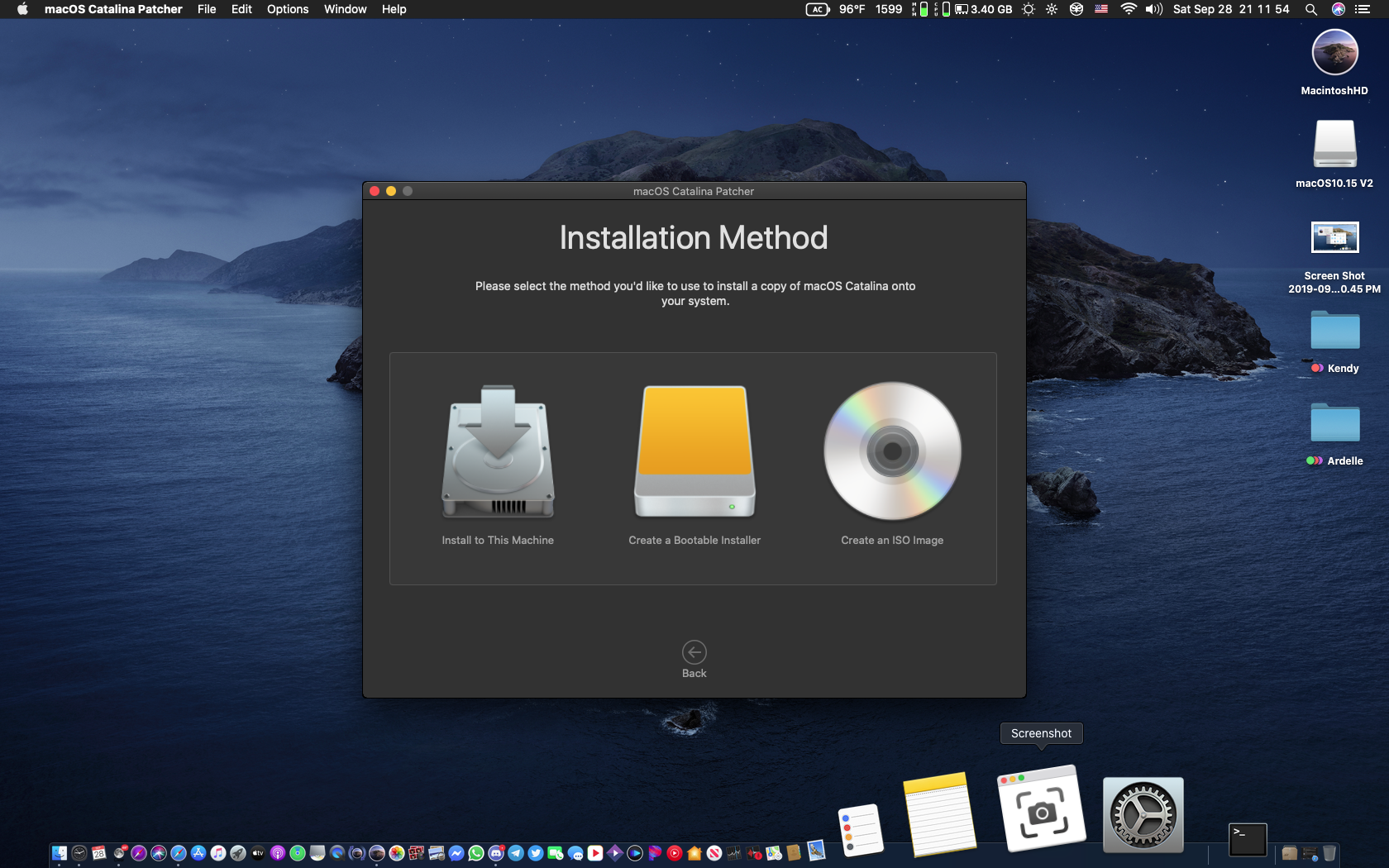Open Finder from the Dock
This screenshot has height=868, width=1389.
pos(60,853)
